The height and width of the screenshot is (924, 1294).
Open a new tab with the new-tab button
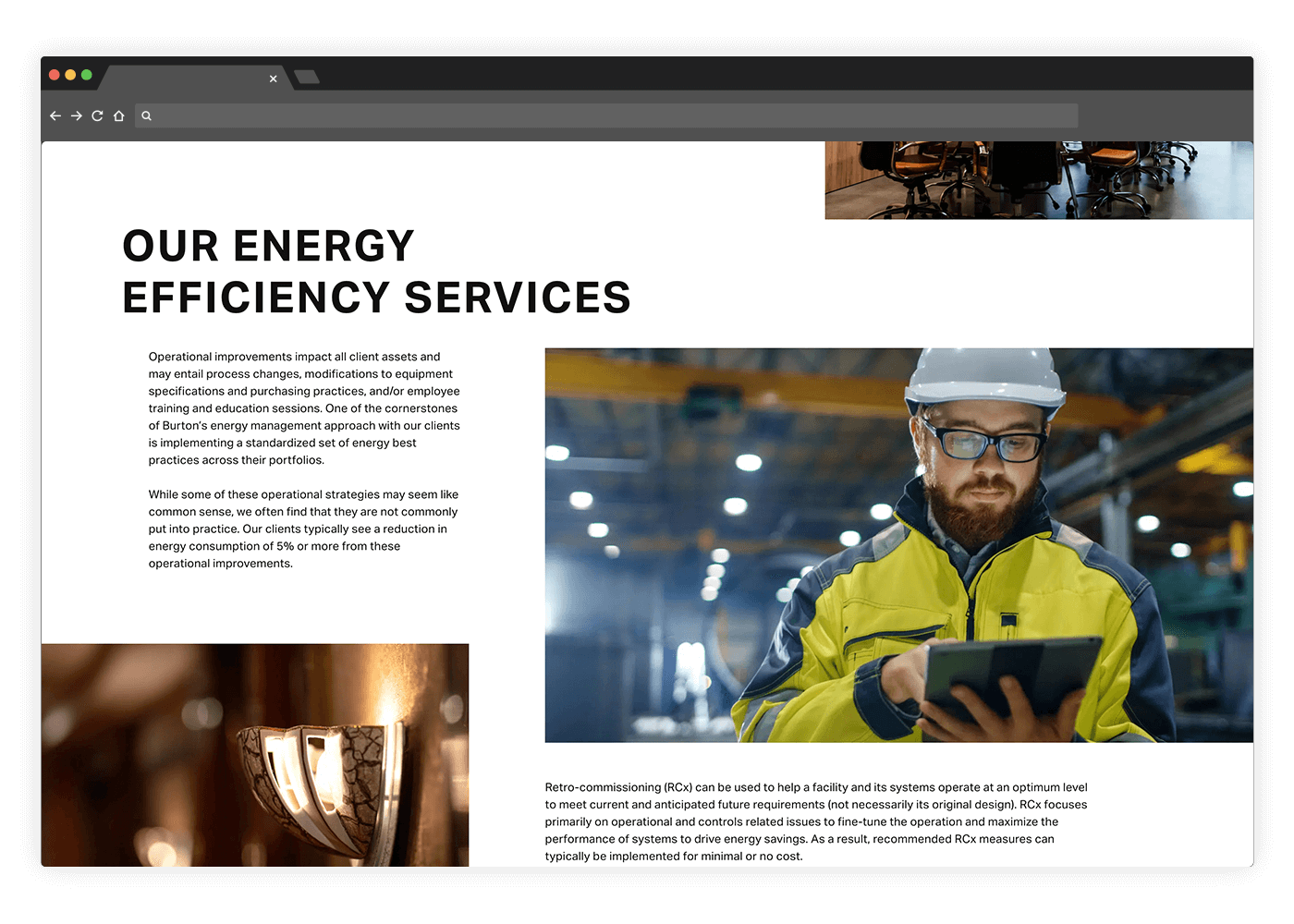tap(307, 77)
